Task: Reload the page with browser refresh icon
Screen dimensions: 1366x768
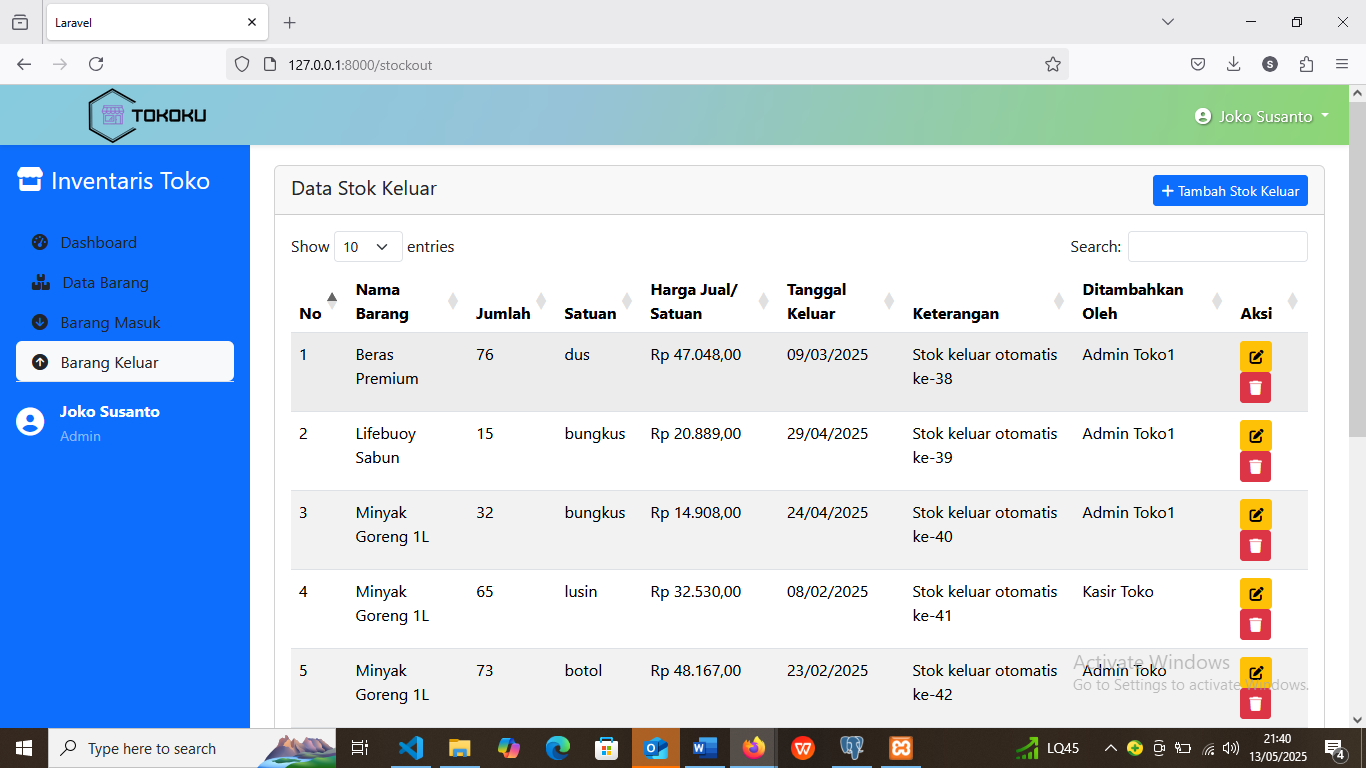Action: 96,64
